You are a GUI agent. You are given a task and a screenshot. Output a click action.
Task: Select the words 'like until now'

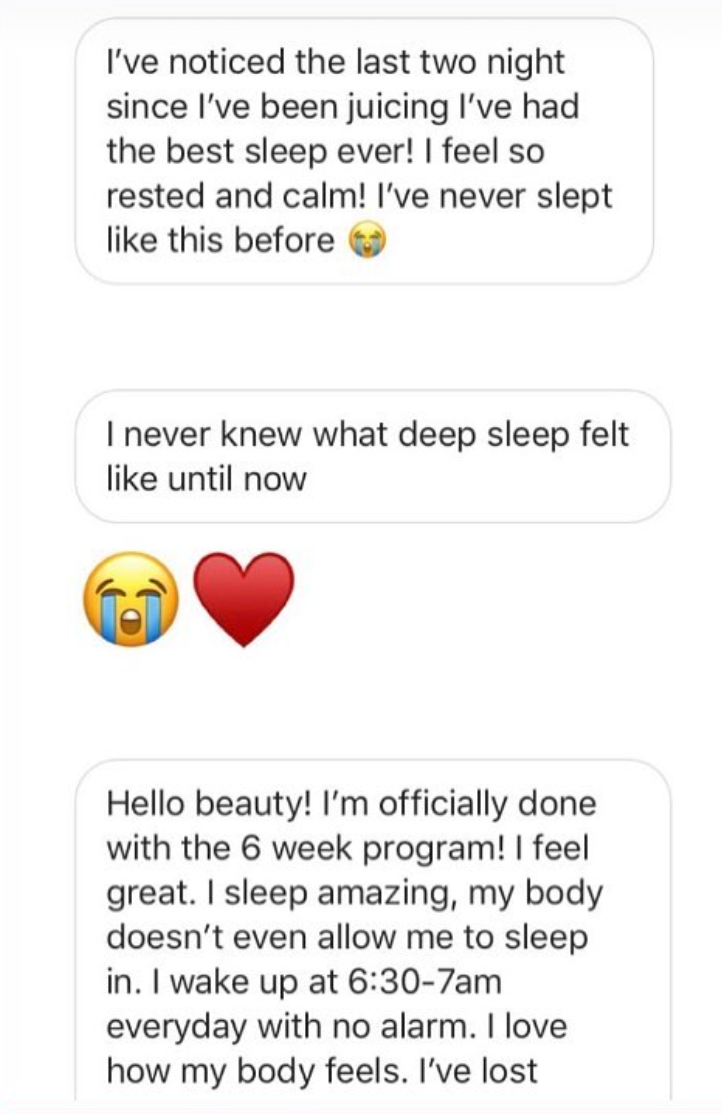coord(206,479)
